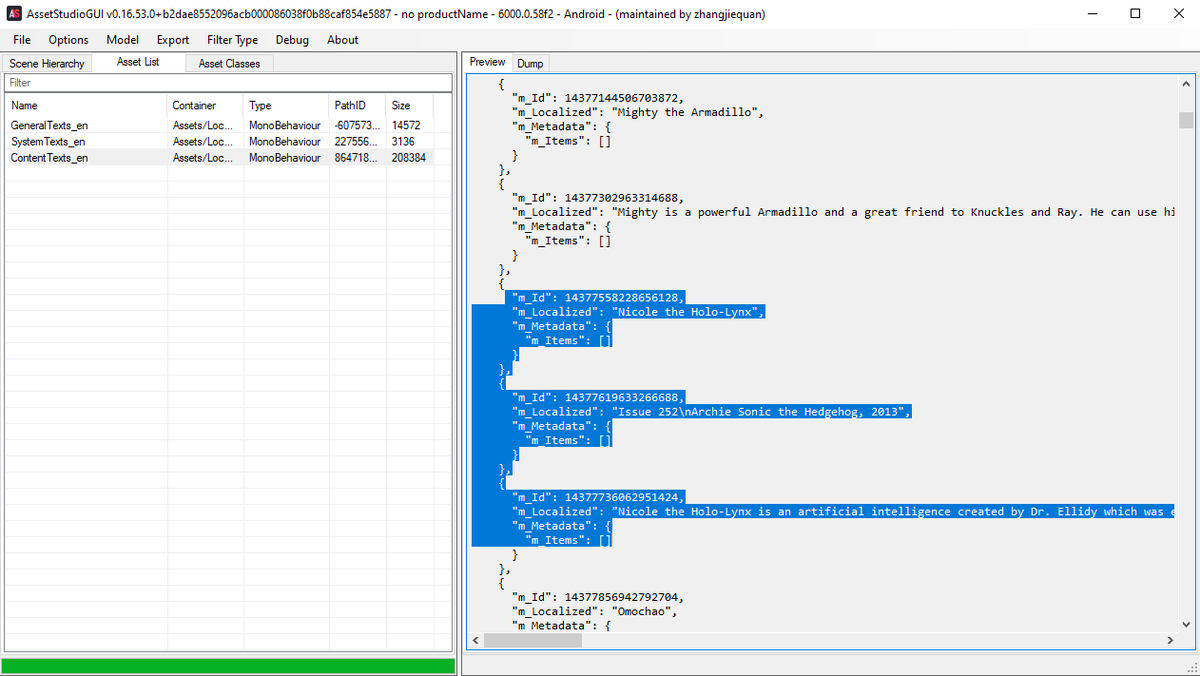The height and width of the screenshot is (676, 1200).
Task: Open the About menu
Action: point(342,40)
